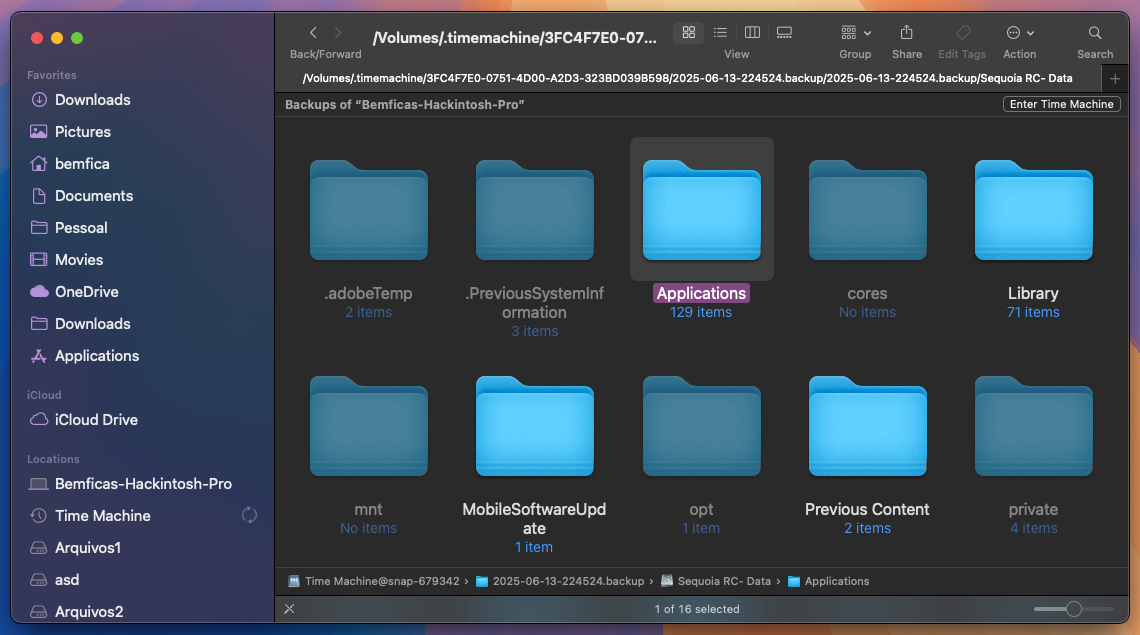The image size is (1140, 635).
Task: Click 2025-06-13-224524.backup in path bar
Action: [560, 581]
